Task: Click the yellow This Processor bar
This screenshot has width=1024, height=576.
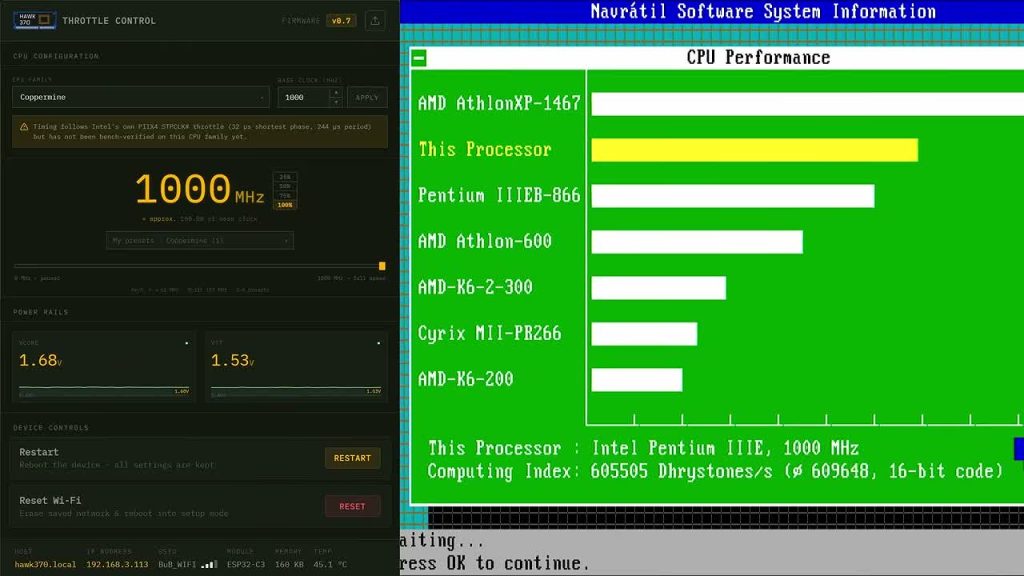Action: [x=754, y=150]
